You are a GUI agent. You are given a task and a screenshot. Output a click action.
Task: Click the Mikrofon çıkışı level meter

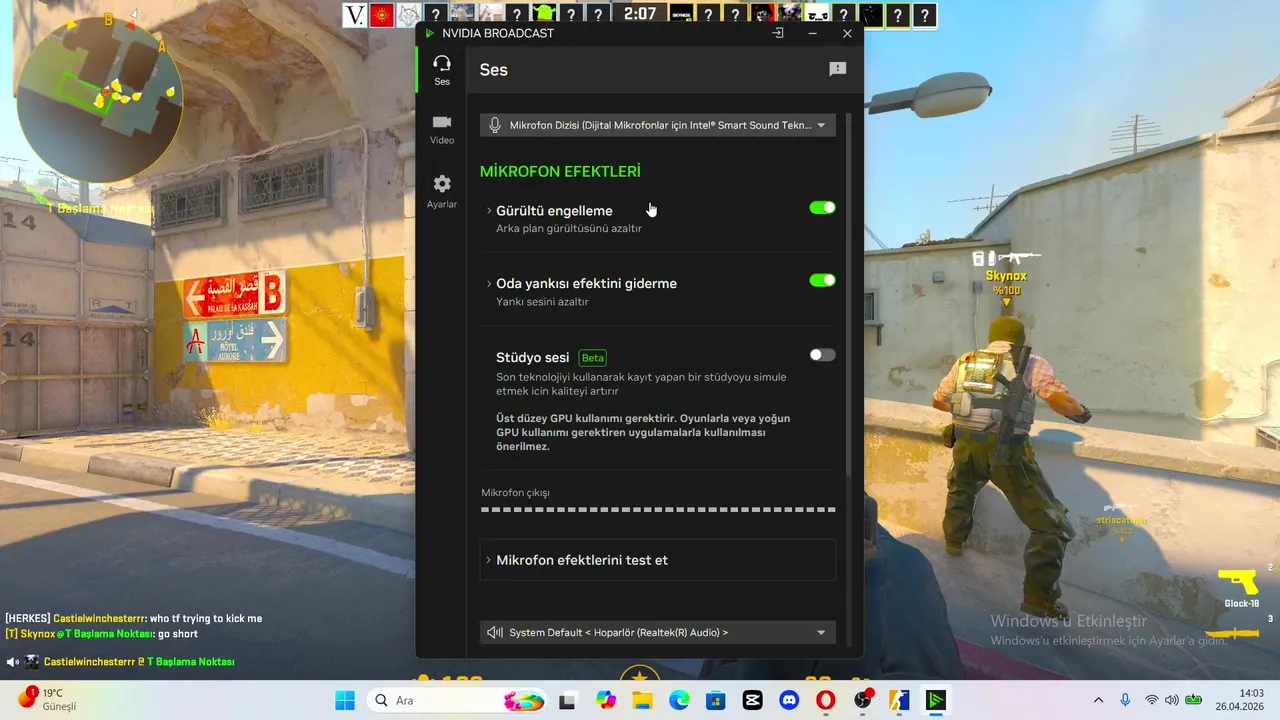(x=658, y=510)
